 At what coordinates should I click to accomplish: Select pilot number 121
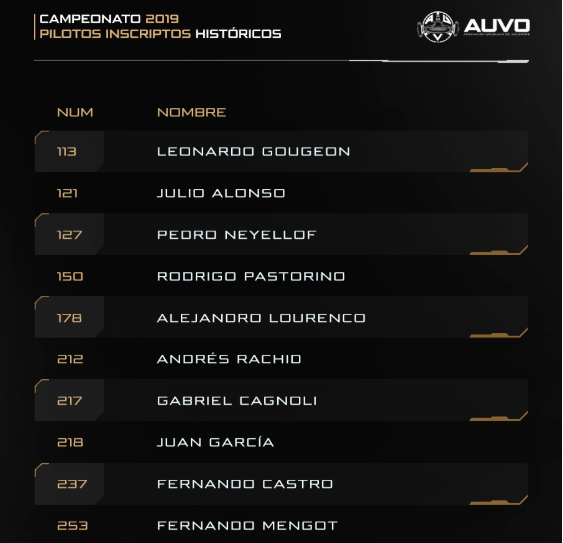tap(67, 193)
